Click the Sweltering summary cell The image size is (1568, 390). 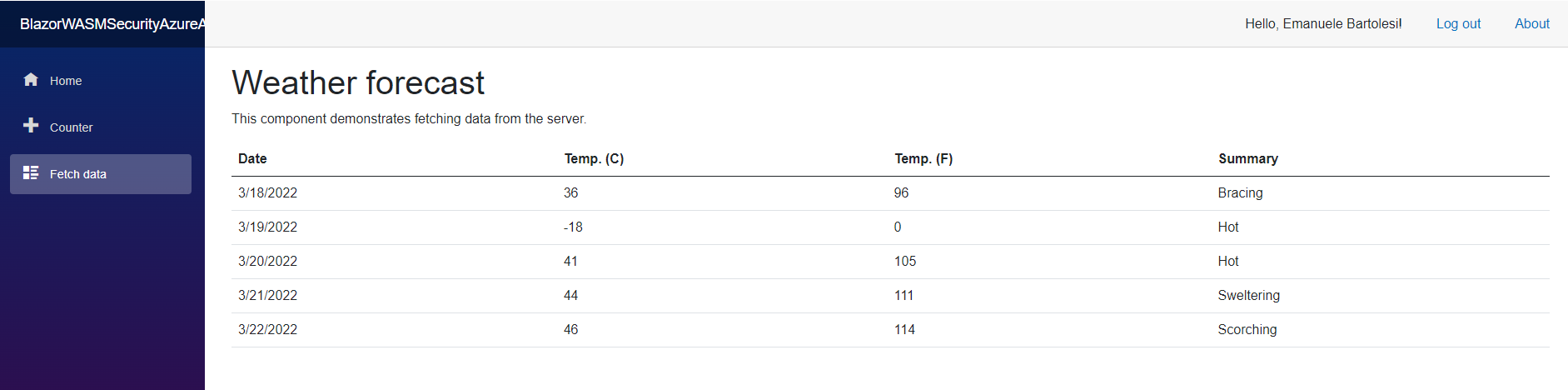(1248, 296)
